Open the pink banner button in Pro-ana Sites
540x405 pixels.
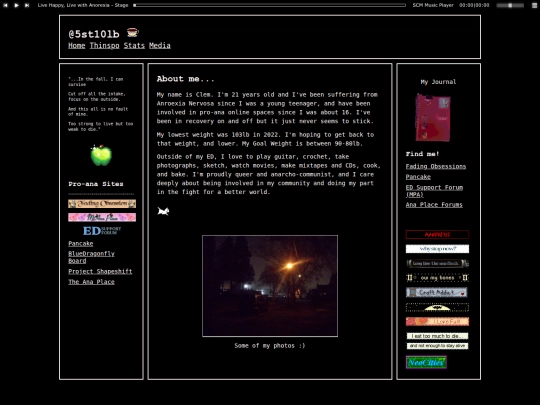(102, 217)
